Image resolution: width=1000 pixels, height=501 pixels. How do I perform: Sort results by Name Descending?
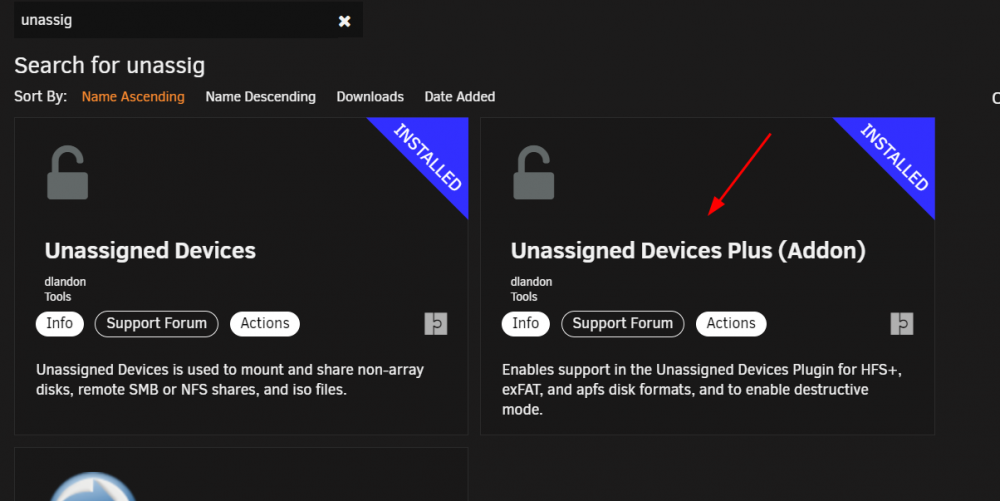coord(260,97)
